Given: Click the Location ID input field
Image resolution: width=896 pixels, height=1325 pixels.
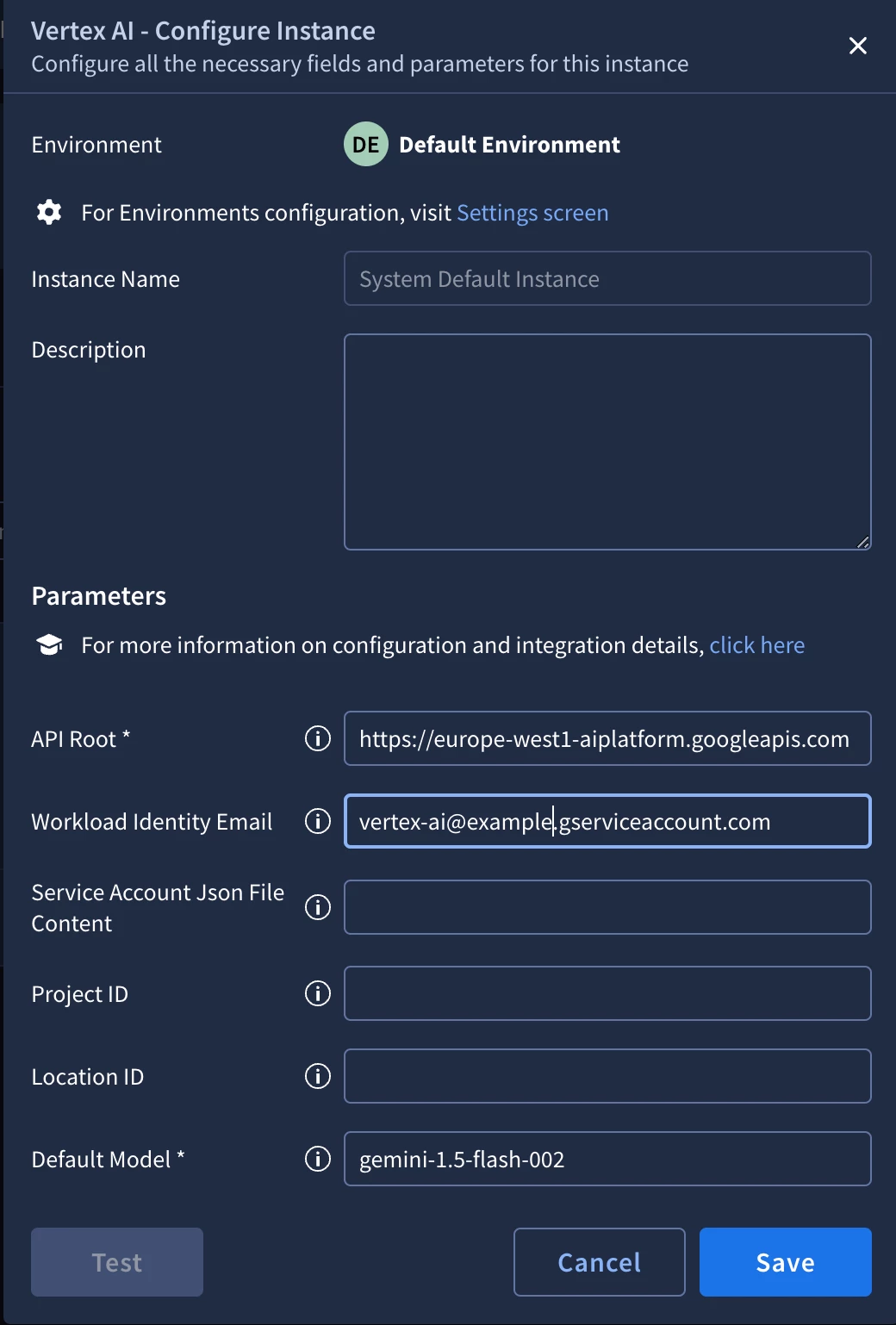Looking at the screenshot, I should point(607,1076).
